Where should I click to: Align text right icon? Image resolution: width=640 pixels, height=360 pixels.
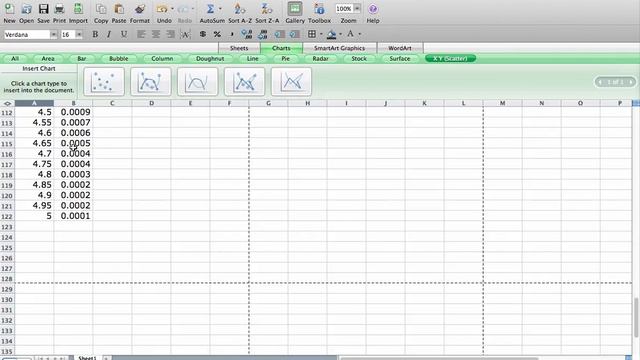(171, 34)
